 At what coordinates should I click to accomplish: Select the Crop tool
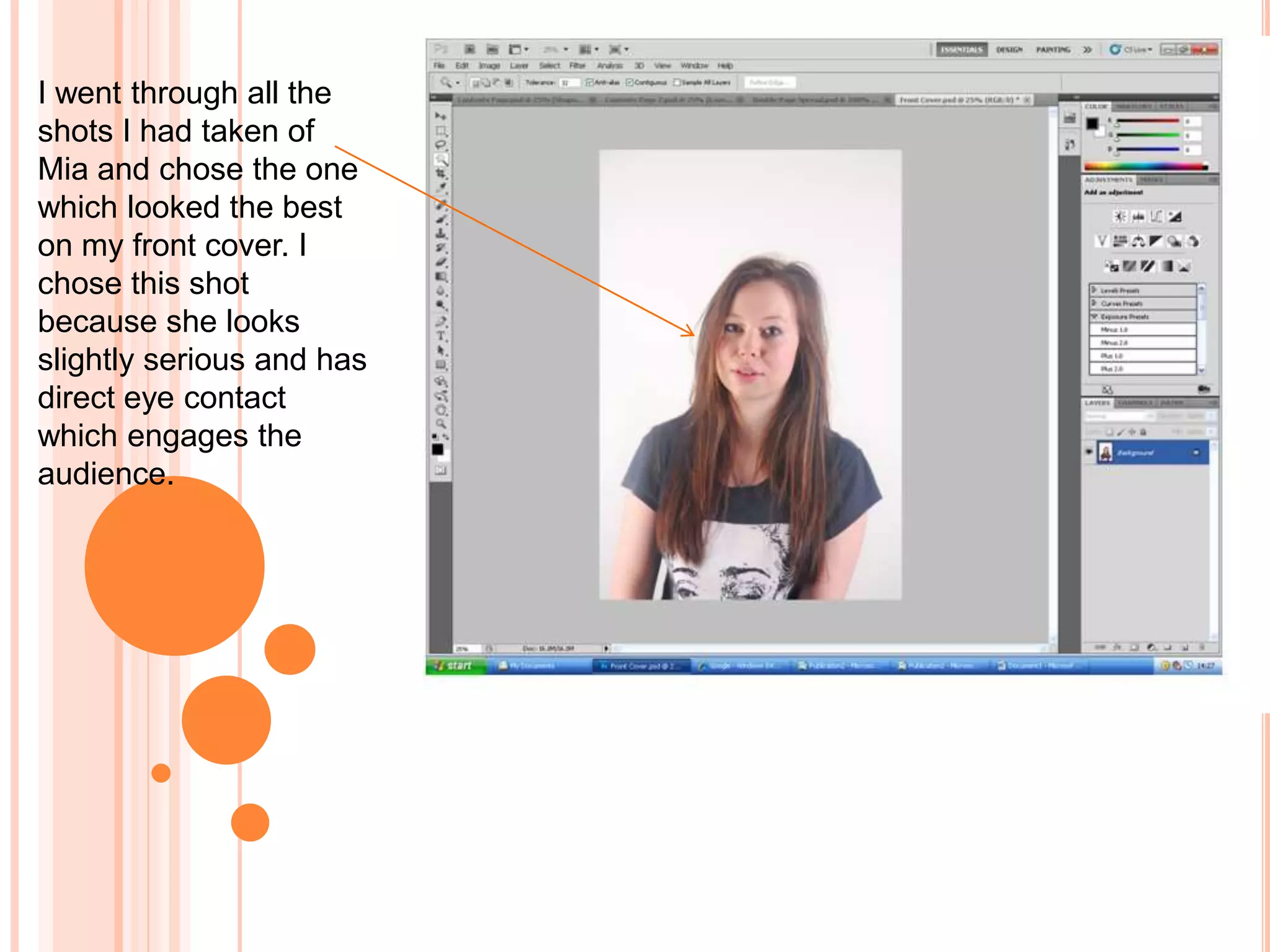tap(440, 174)
